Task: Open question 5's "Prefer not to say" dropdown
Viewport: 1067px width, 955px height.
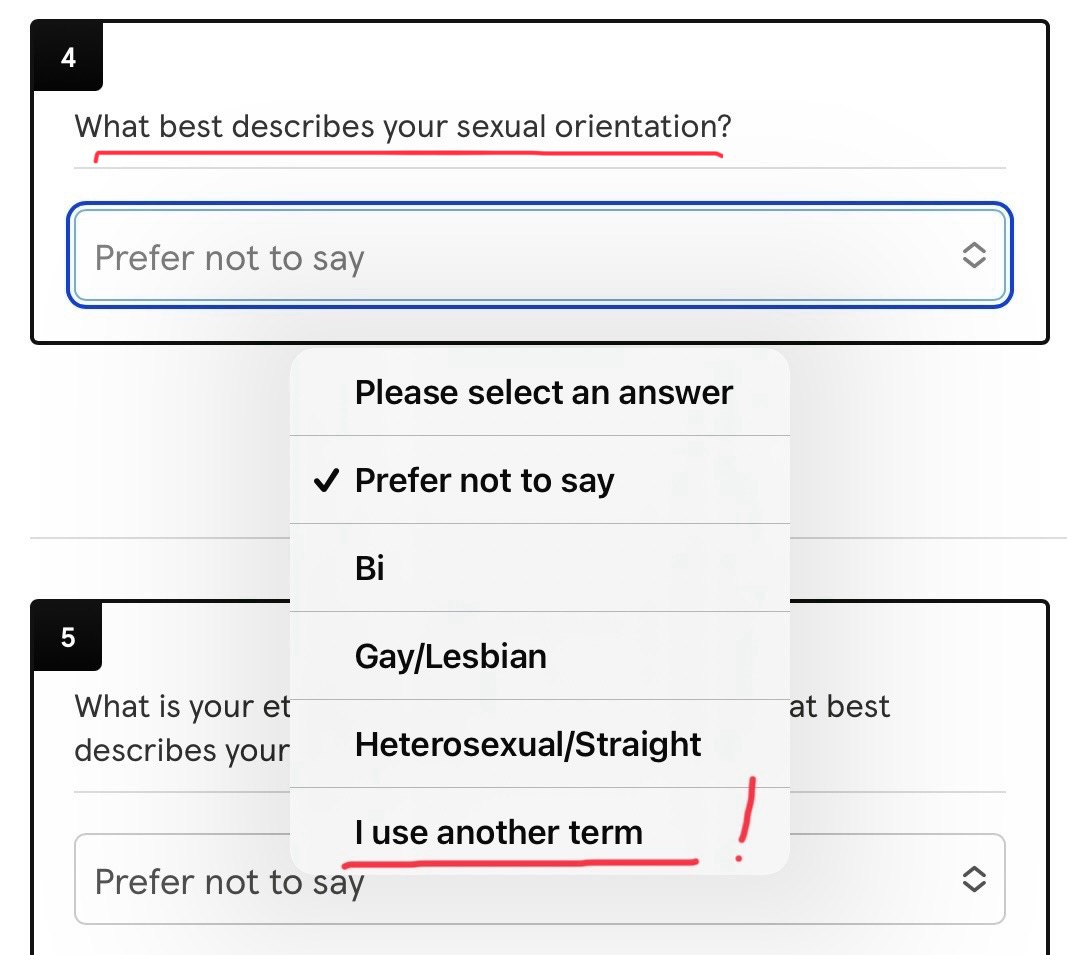Action: pos(540,879)
